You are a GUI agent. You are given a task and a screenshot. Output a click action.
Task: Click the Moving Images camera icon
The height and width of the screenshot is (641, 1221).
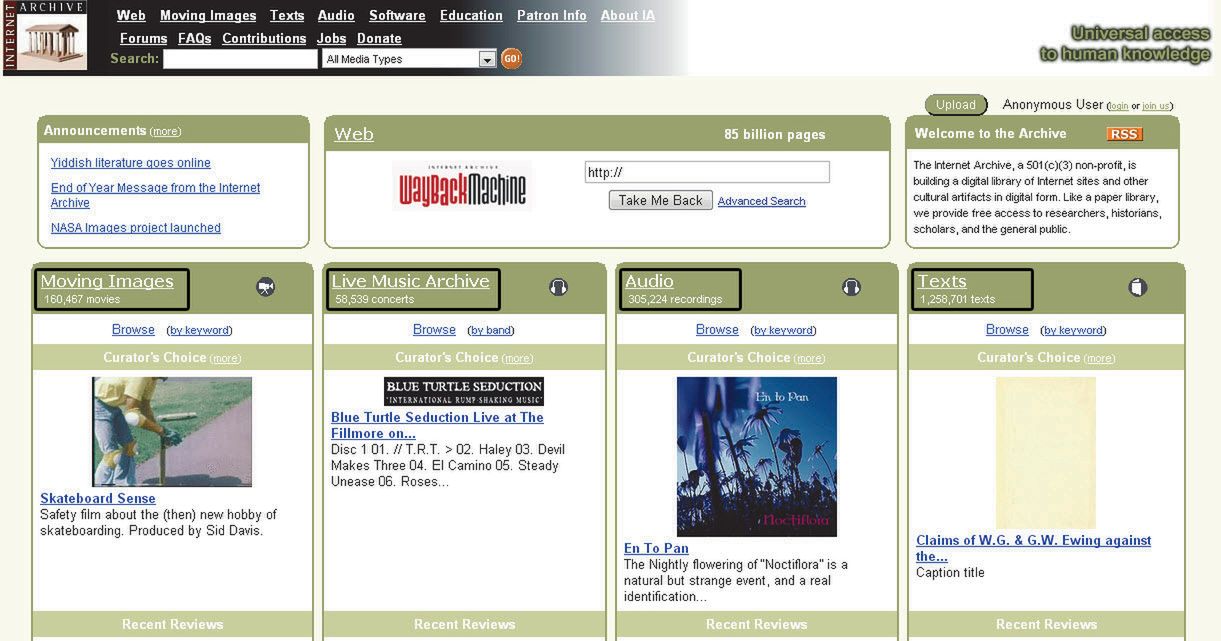pyautogui.click(x=265, y=287)
